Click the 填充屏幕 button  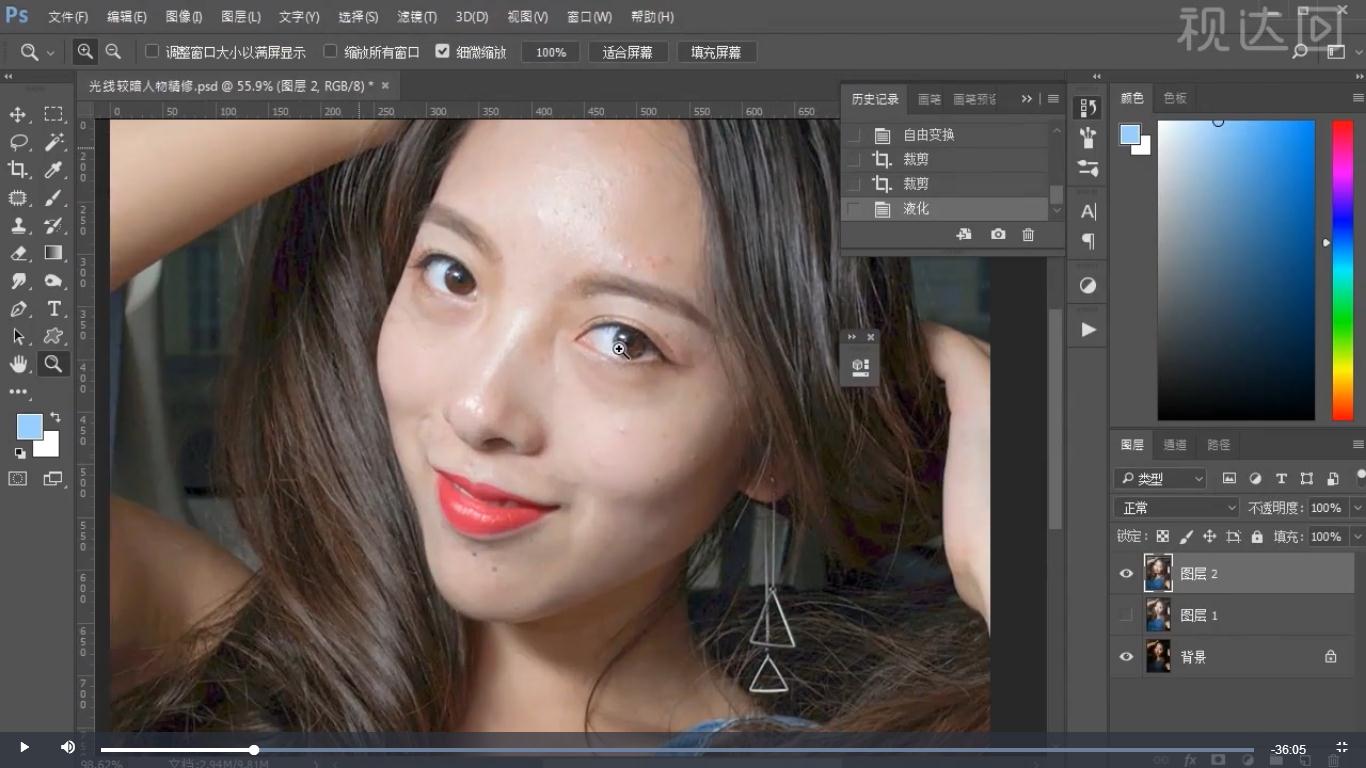[716, 52]
